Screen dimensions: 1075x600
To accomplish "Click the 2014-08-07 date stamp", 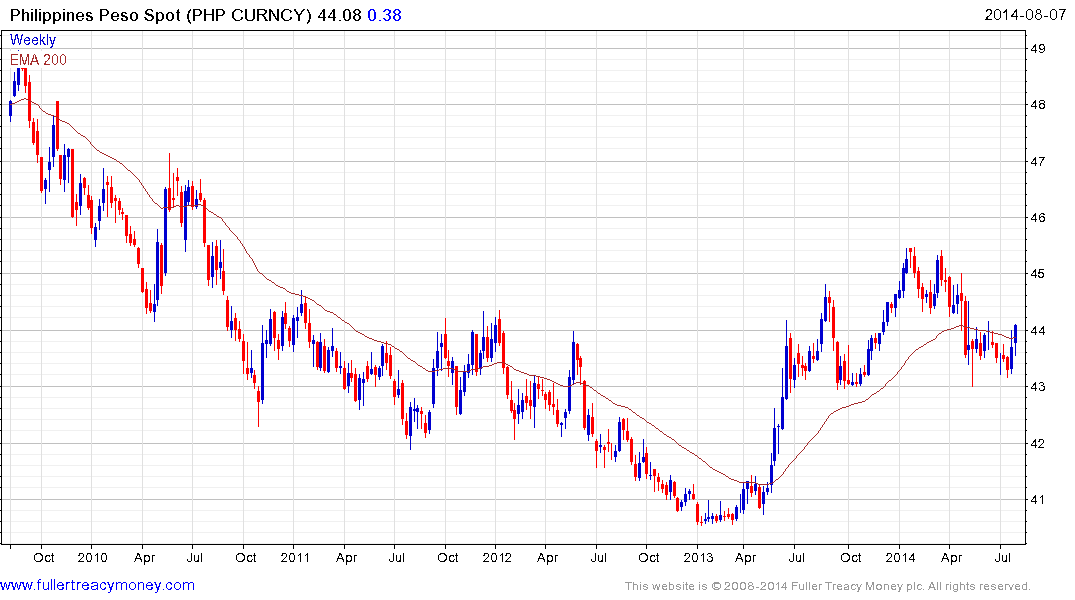I will [1025, 14].
